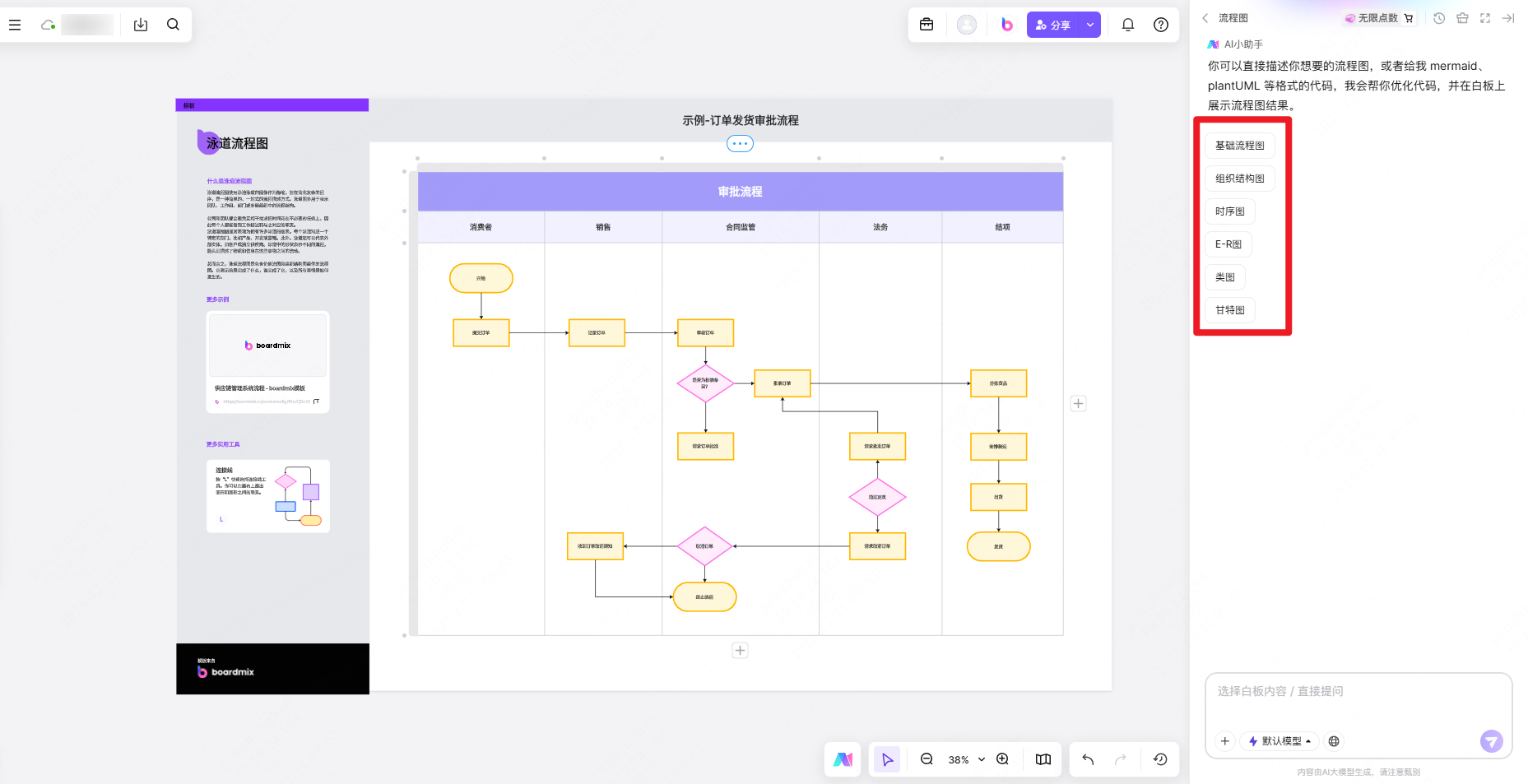The height and width of the screenshot is (784, 1528).
Task: Open the 默认模型 model selector
Action: coord(1280,741)
